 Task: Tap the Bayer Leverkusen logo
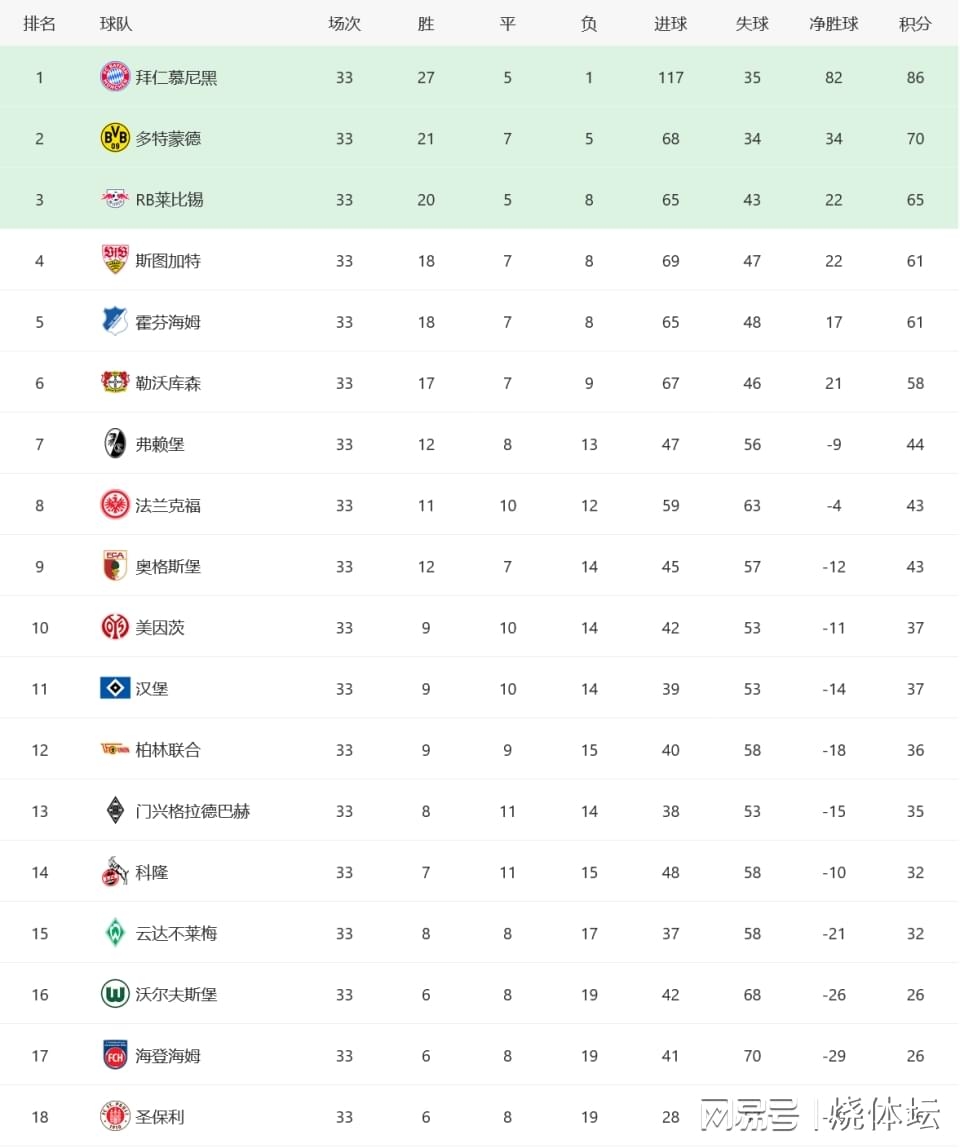[115, 382]
